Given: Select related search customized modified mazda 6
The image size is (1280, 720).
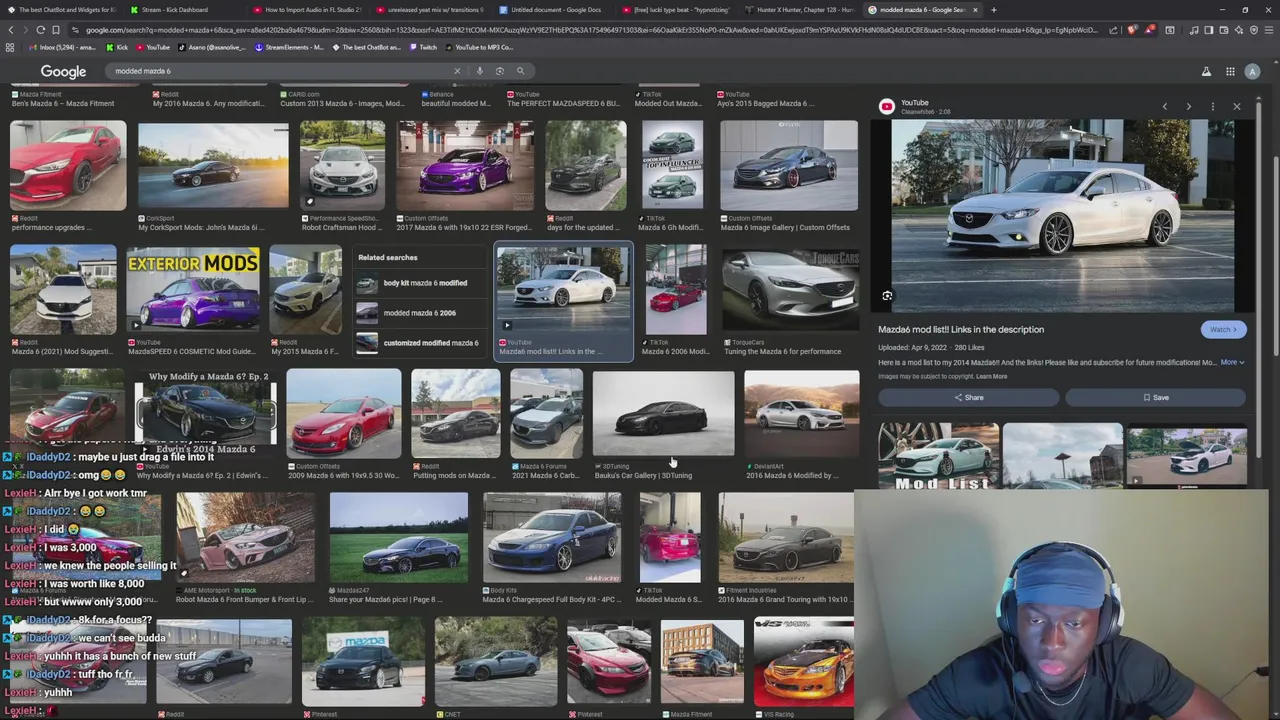Looking at the screenshot, I should [x=420, y=343].
